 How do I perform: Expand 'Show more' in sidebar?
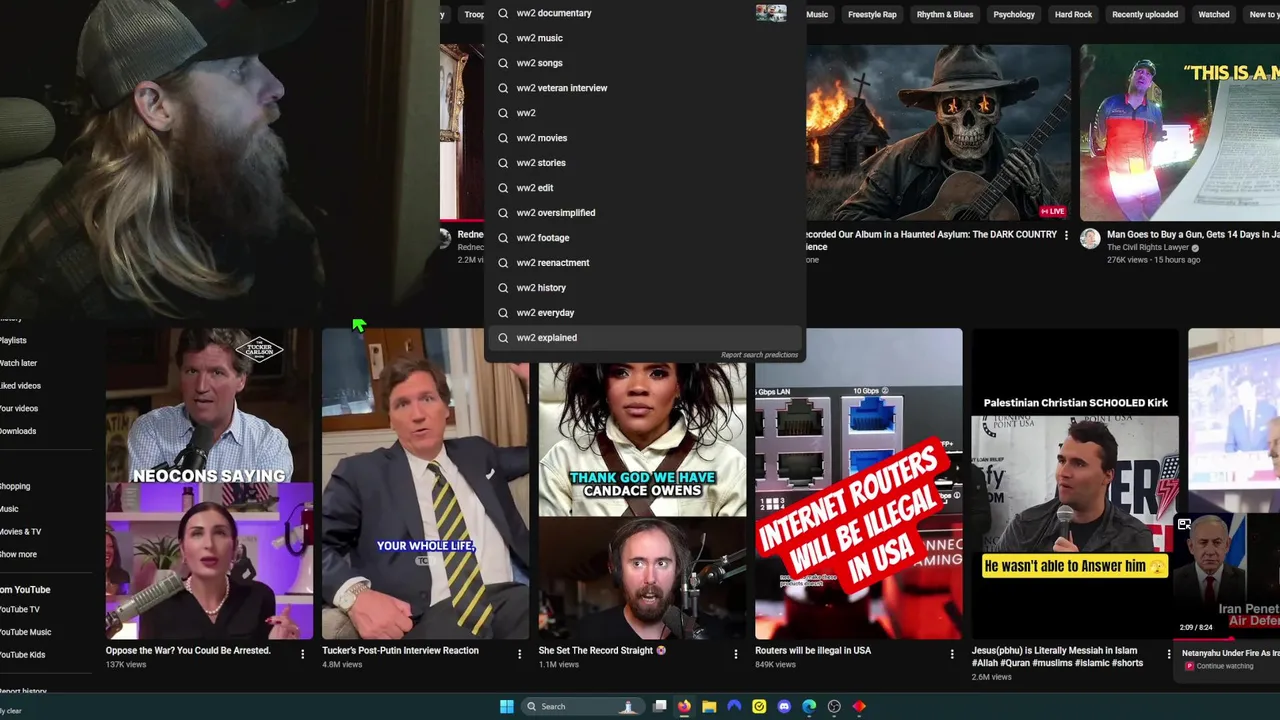18,554
